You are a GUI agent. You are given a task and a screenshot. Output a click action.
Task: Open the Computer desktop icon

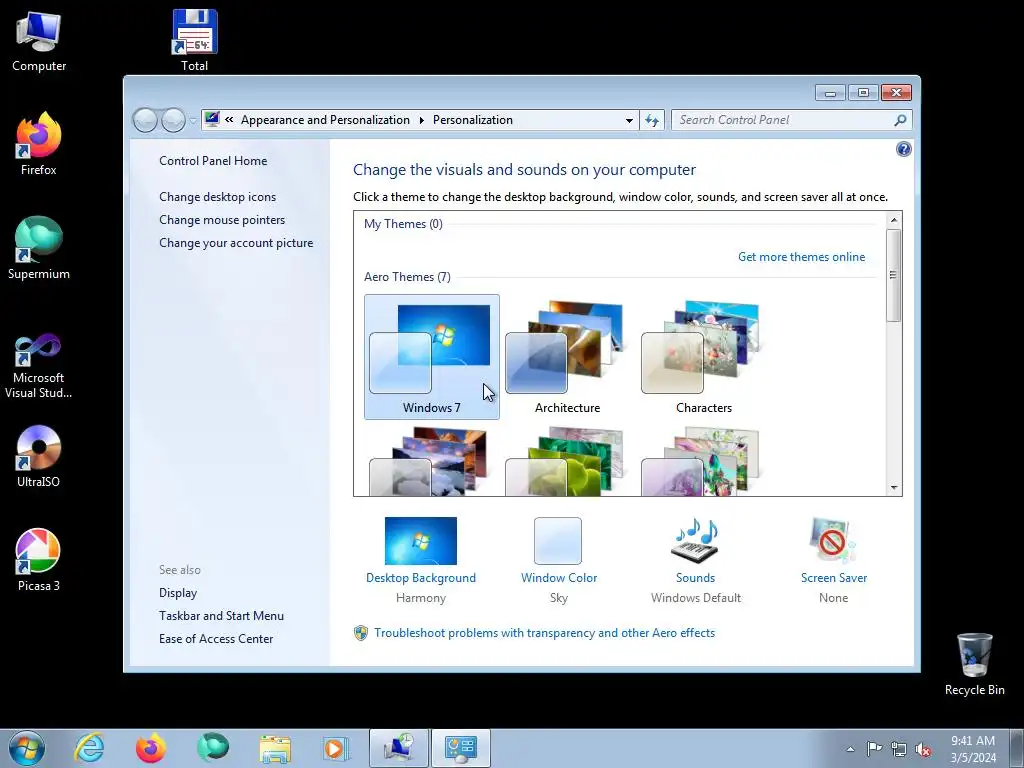point(39,40)
